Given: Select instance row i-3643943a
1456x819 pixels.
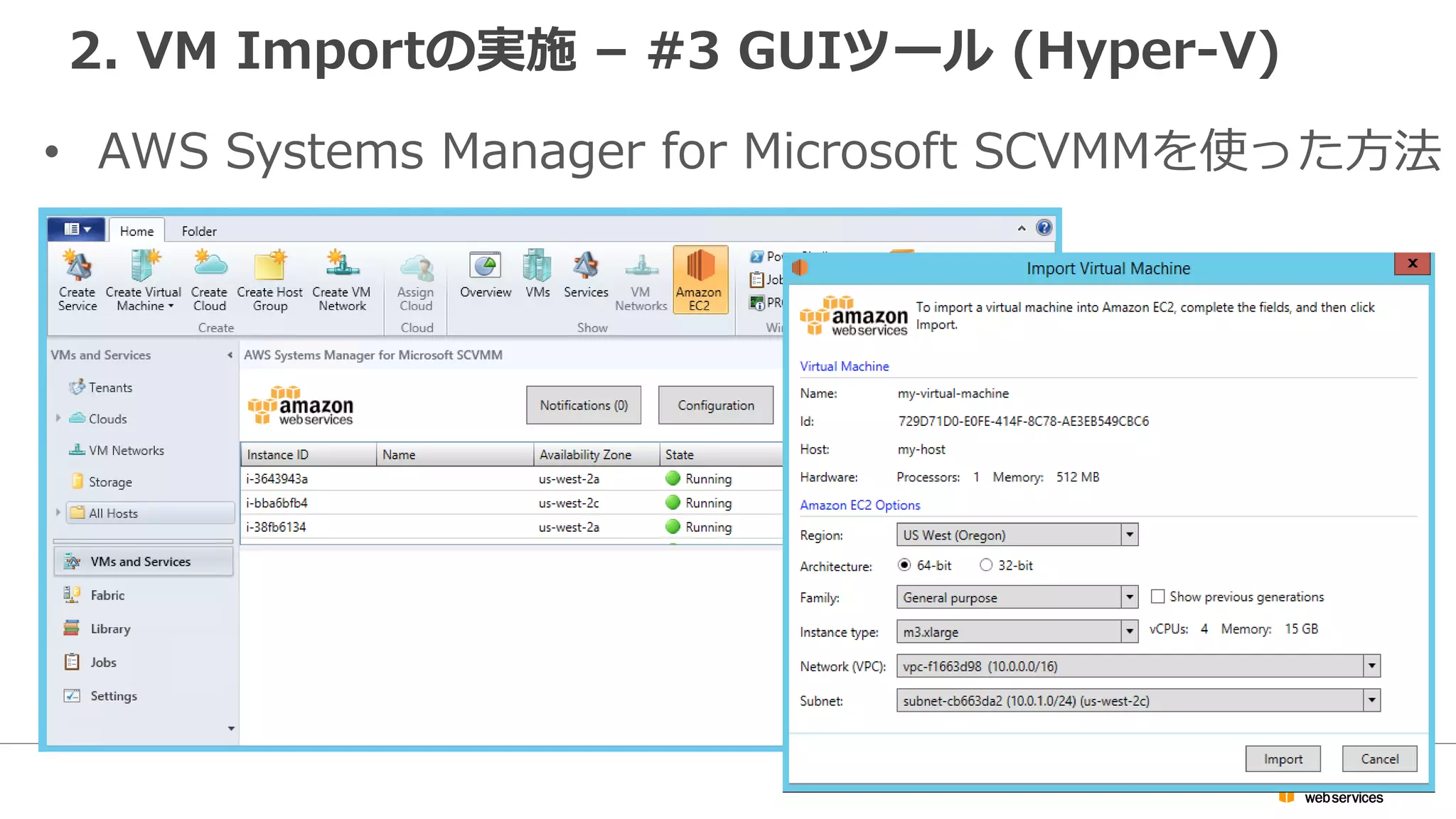Looking at the screenshot, I should tap(512, 478).
